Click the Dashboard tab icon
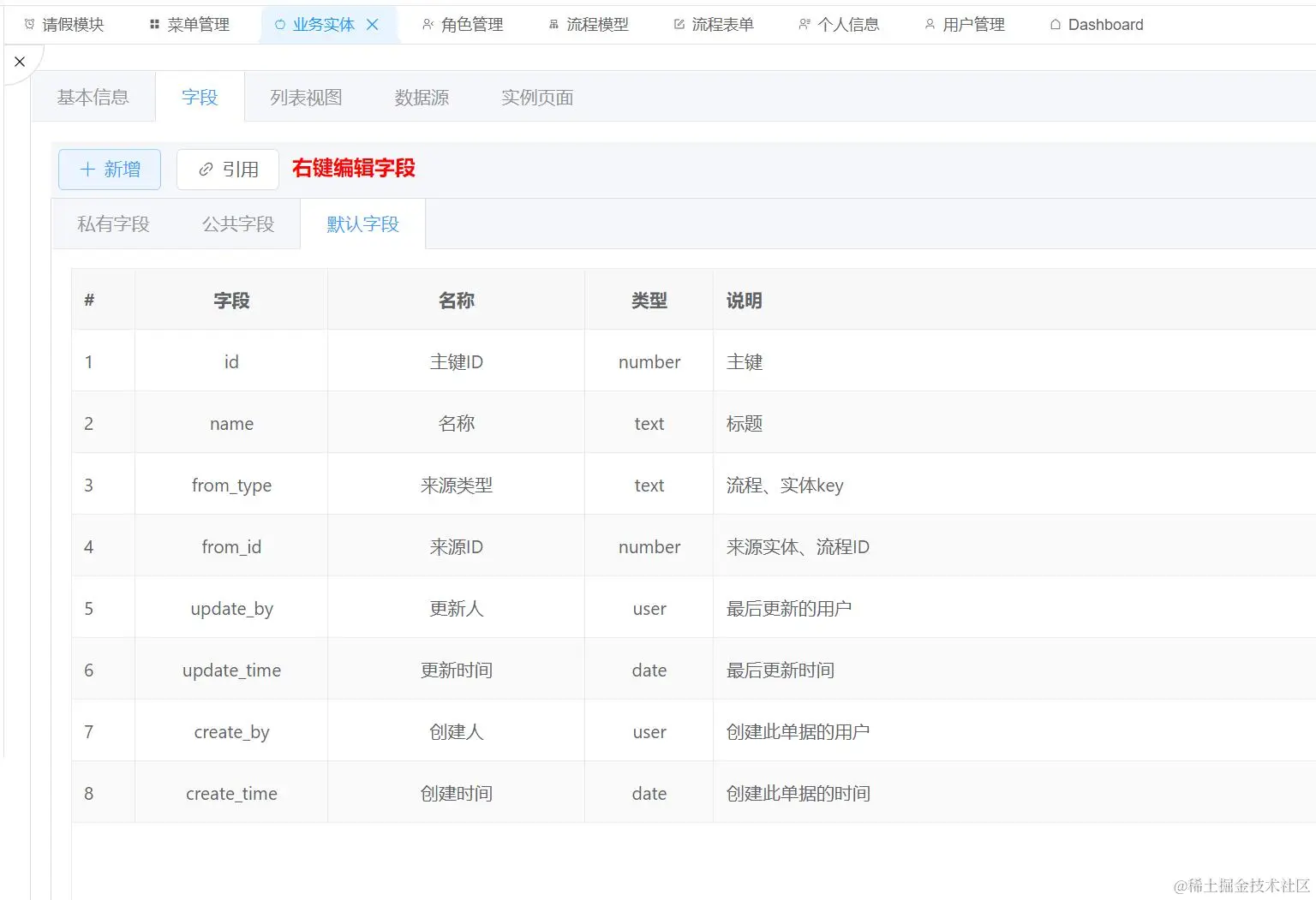This screenshot has height=900, width=1316. (1055, 24)
